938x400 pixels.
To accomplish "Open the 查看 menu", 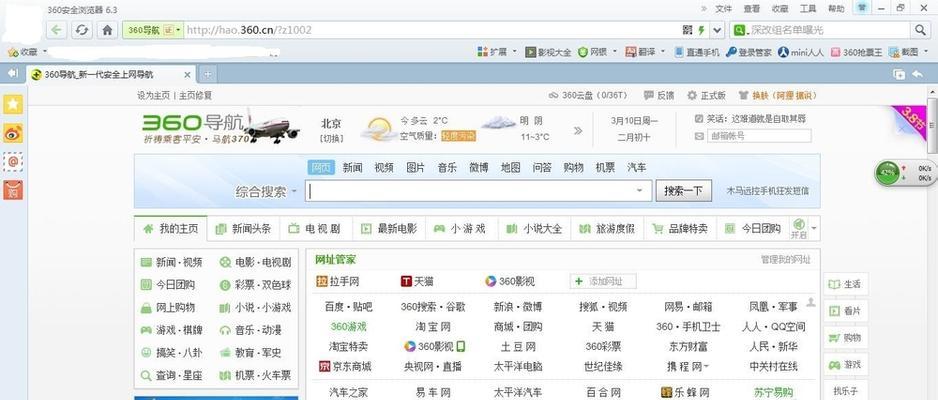I will (x=752, y=8).
